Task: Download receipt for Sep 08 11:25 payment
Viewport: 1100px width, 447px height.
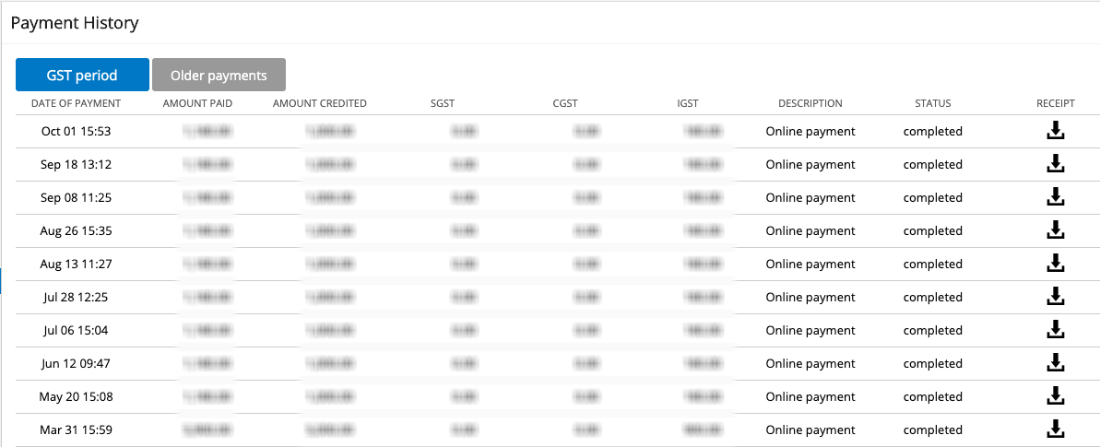Action: pyautogui.click(x=1055, y=197)
